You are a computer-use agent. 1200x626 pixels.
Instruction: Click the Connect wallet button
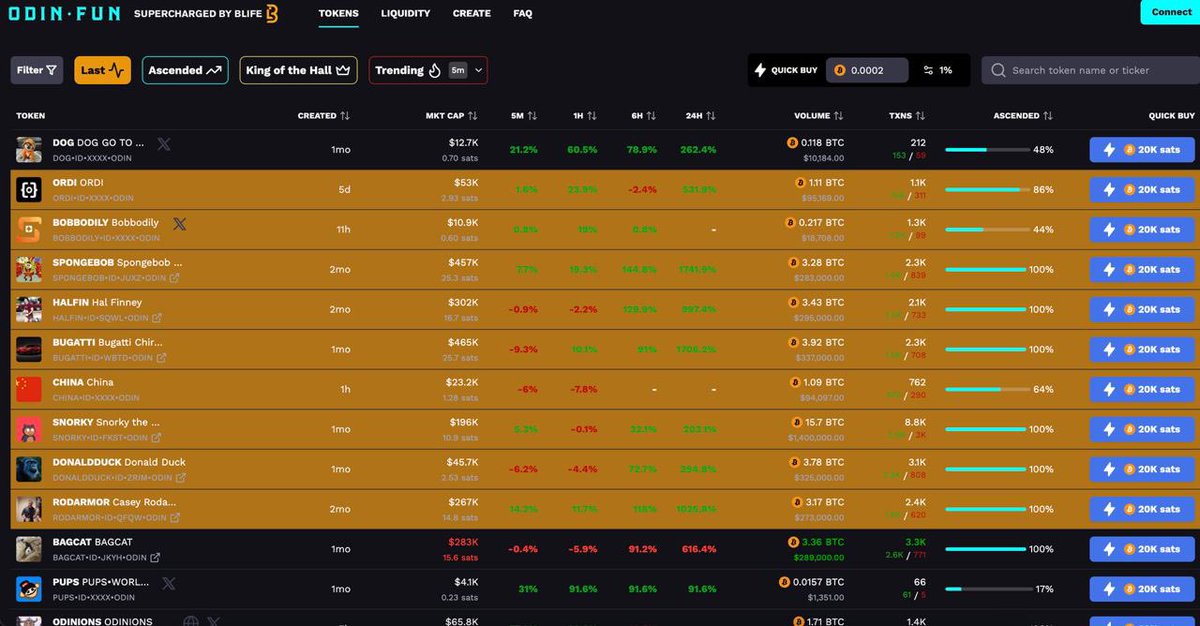tap(1170, 12)
